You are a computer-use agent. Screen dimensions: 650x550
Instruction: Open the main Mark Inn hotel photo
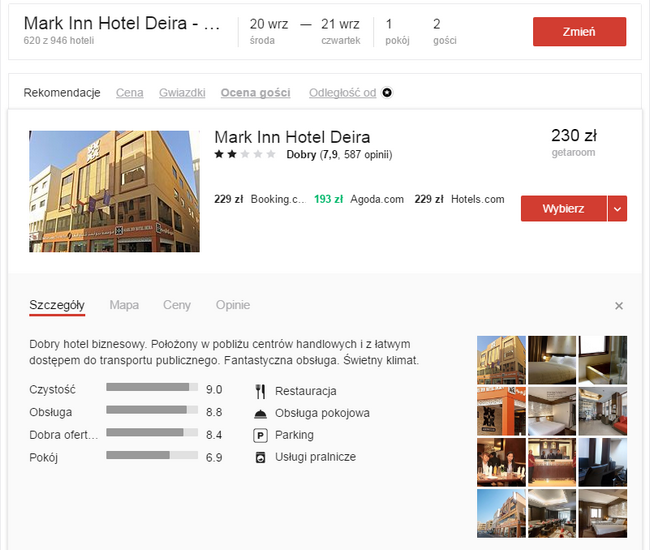coord(114,191)
